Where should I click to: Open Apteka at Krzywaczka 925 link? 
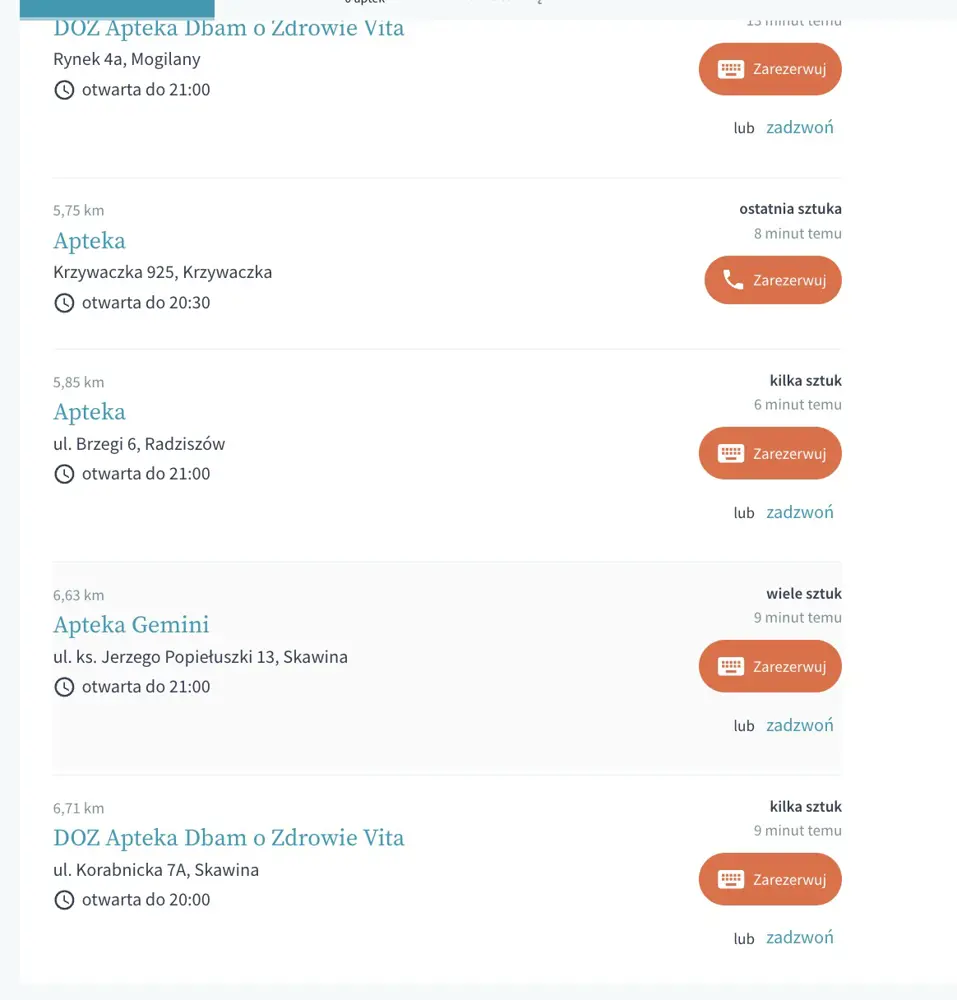point(89,241)
